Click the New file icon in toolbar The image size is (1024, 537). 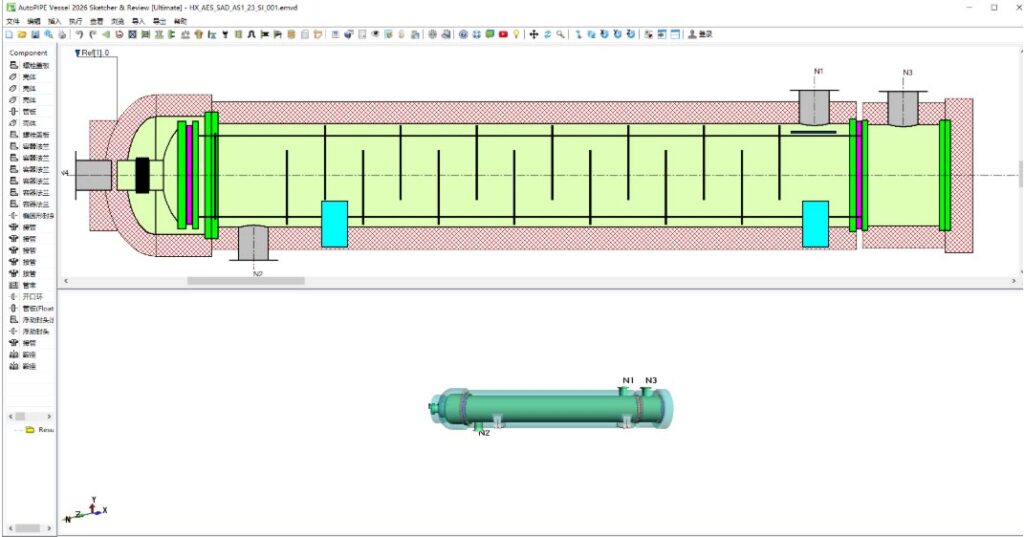(x=9, y=34)
